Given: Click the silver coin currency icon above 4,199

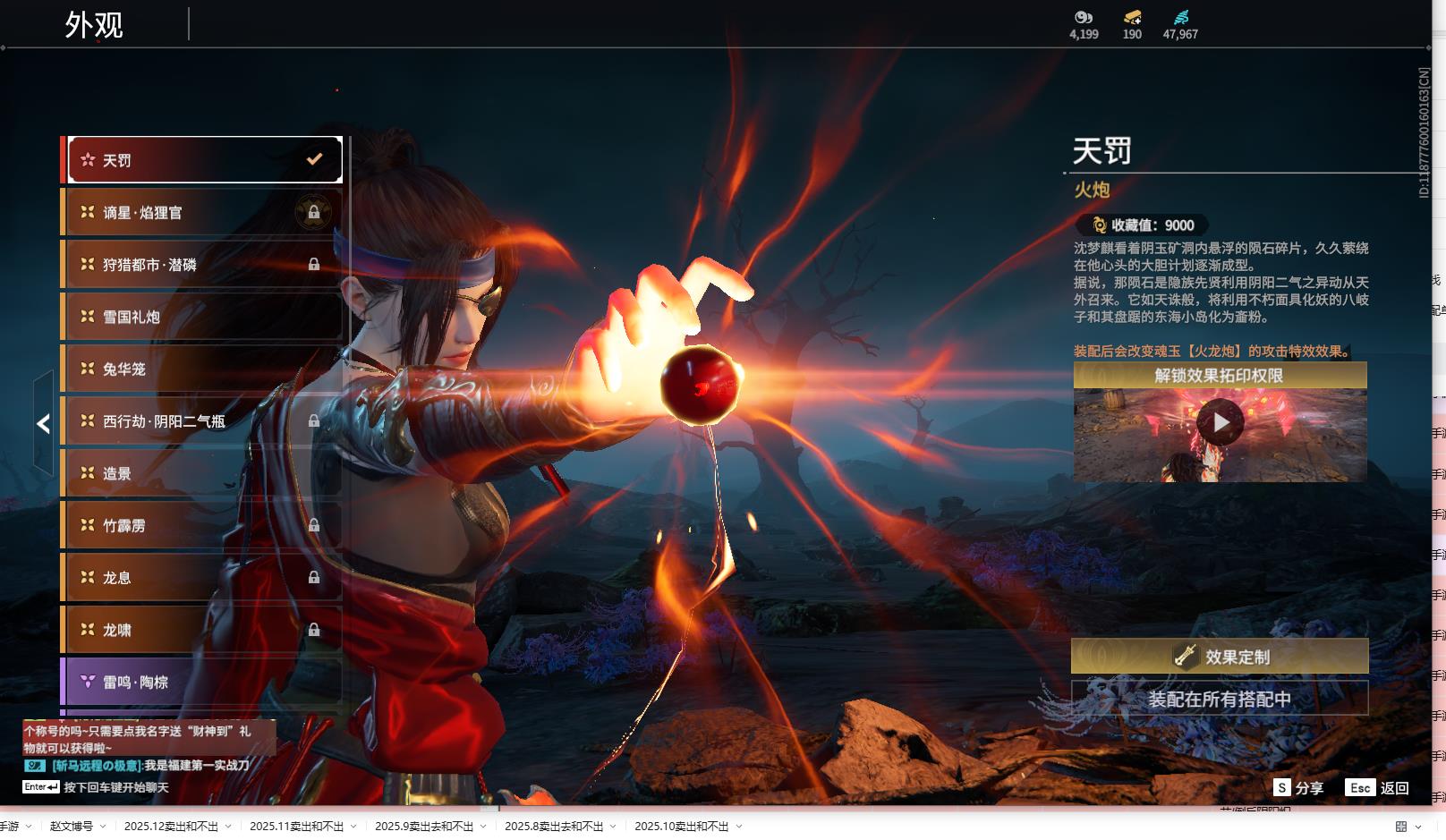Looking at the screenshot, I should (x=1084, y=17).
